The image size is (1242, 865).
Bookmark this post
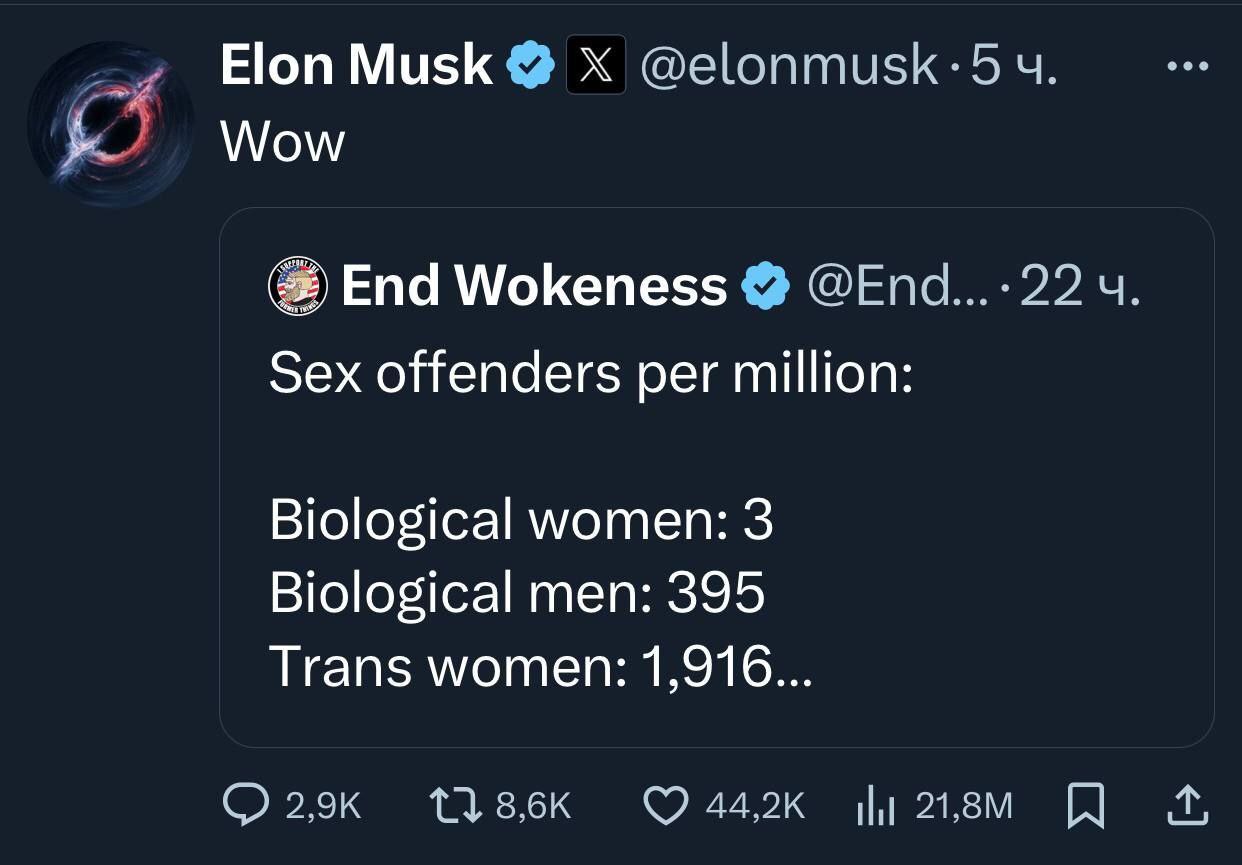pos(1086,806)
